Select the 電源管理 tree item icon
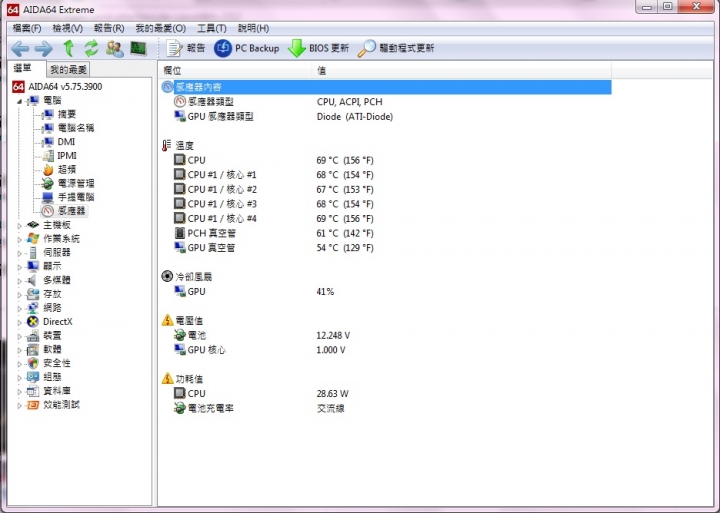The image size is (720, 513). [x=48, y=183]
